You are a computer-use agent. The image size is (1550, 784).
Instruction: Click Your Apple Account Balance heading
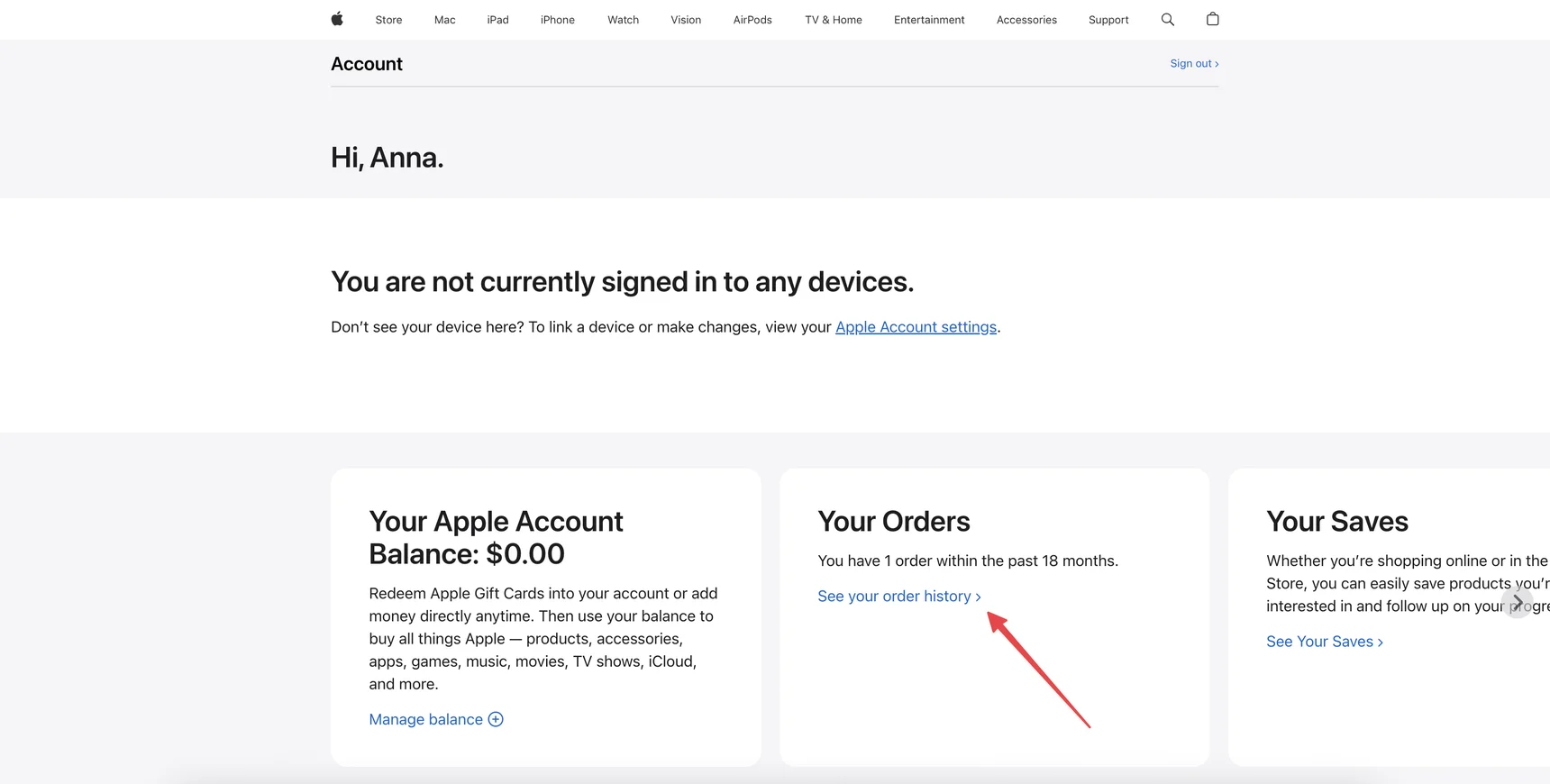click(x=496, y=537)
